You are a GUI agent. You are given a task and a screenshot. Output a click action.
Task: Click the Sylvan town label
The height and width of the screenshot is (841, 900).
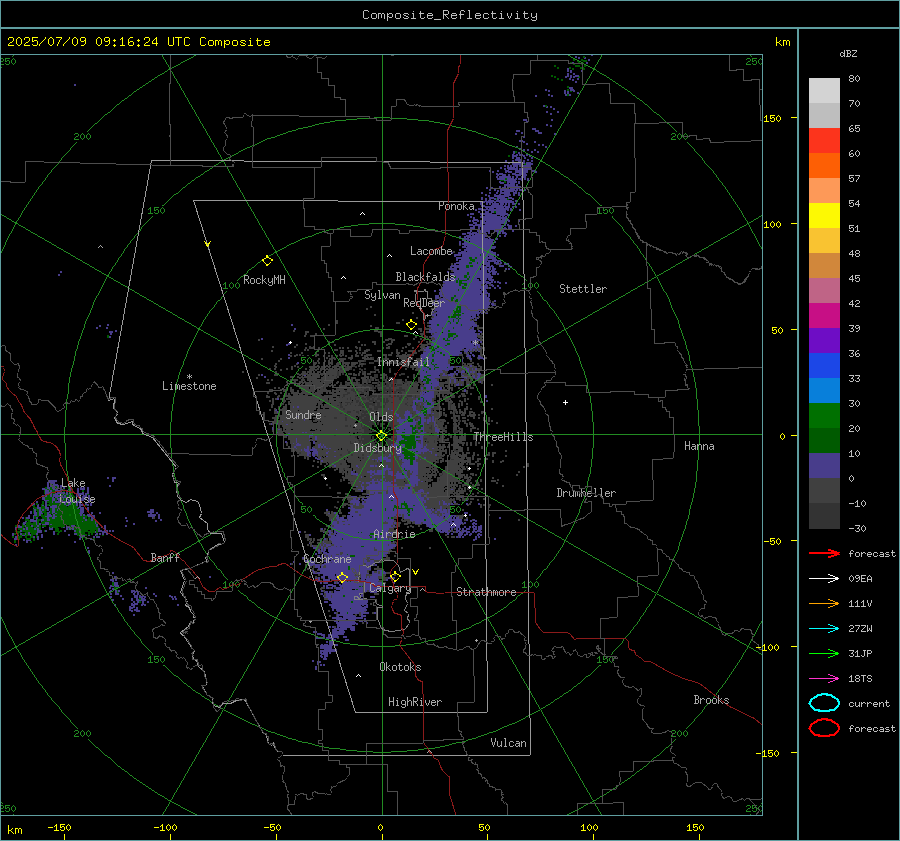click(x=382, y=295)
